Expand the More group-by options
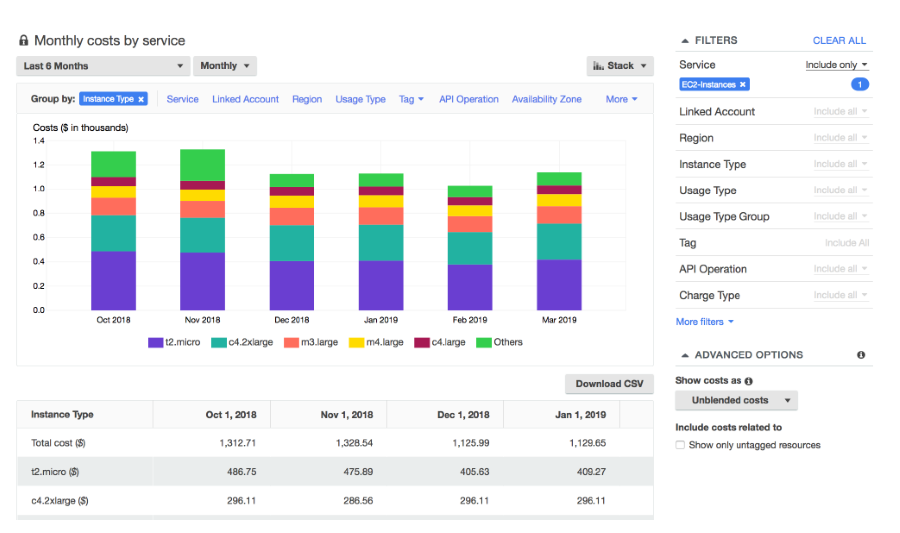The width and height of the screenshot is (900, 533). [621, 99]
